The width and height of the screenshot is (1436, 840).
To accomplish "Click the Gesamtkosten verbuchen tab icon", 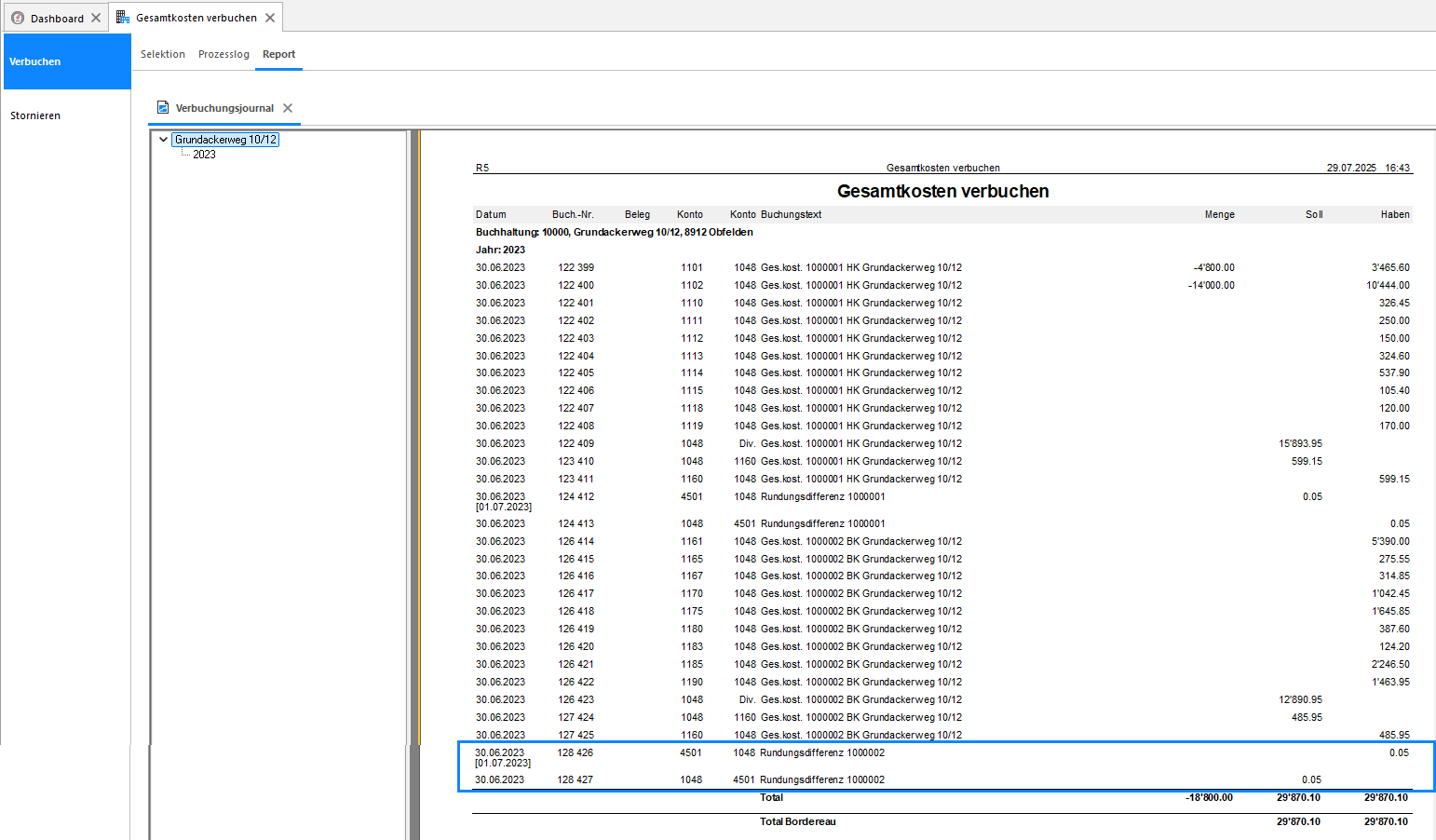I will pyautogui.click(x=123, y=17).
